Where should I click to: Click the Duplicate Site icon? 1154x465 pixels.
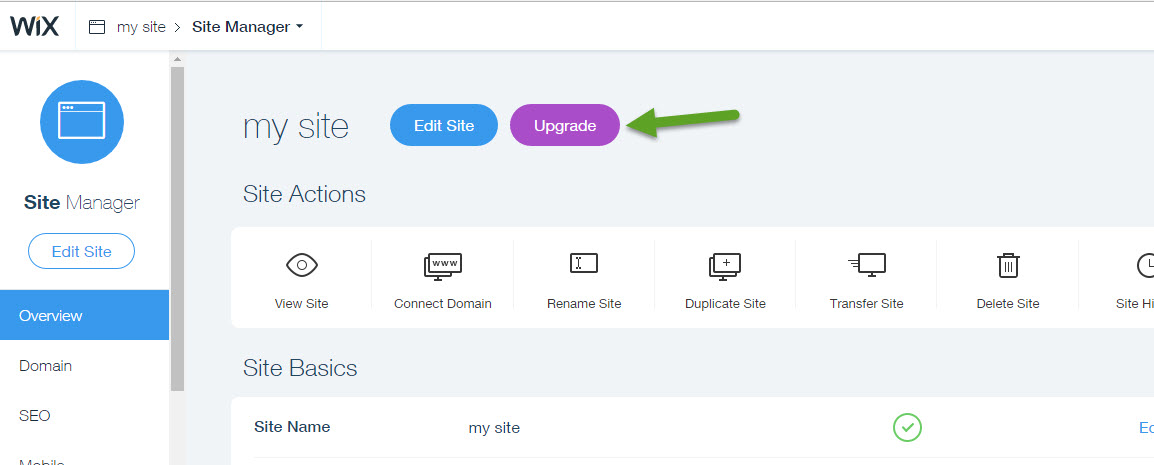point(725,266)
